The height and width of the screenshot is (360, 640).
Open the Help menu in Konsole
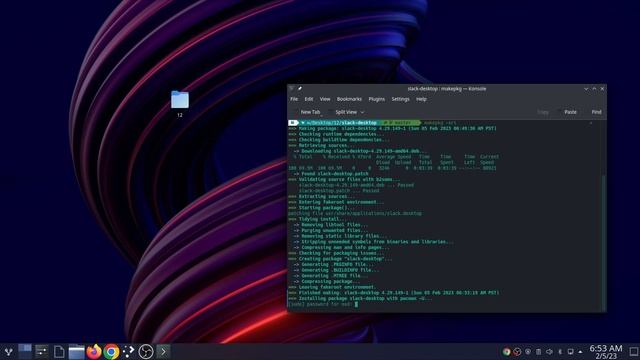tap(421, 99)
